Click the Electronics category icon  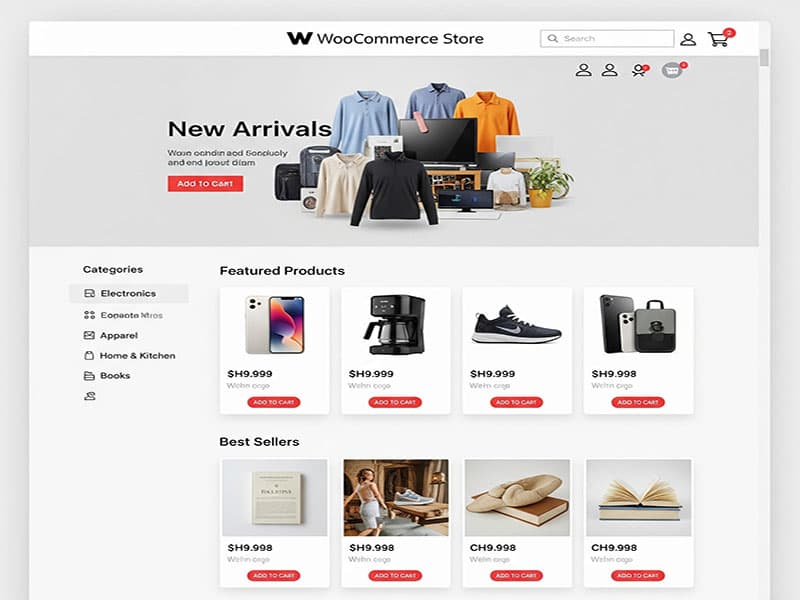tap(89, 293)
